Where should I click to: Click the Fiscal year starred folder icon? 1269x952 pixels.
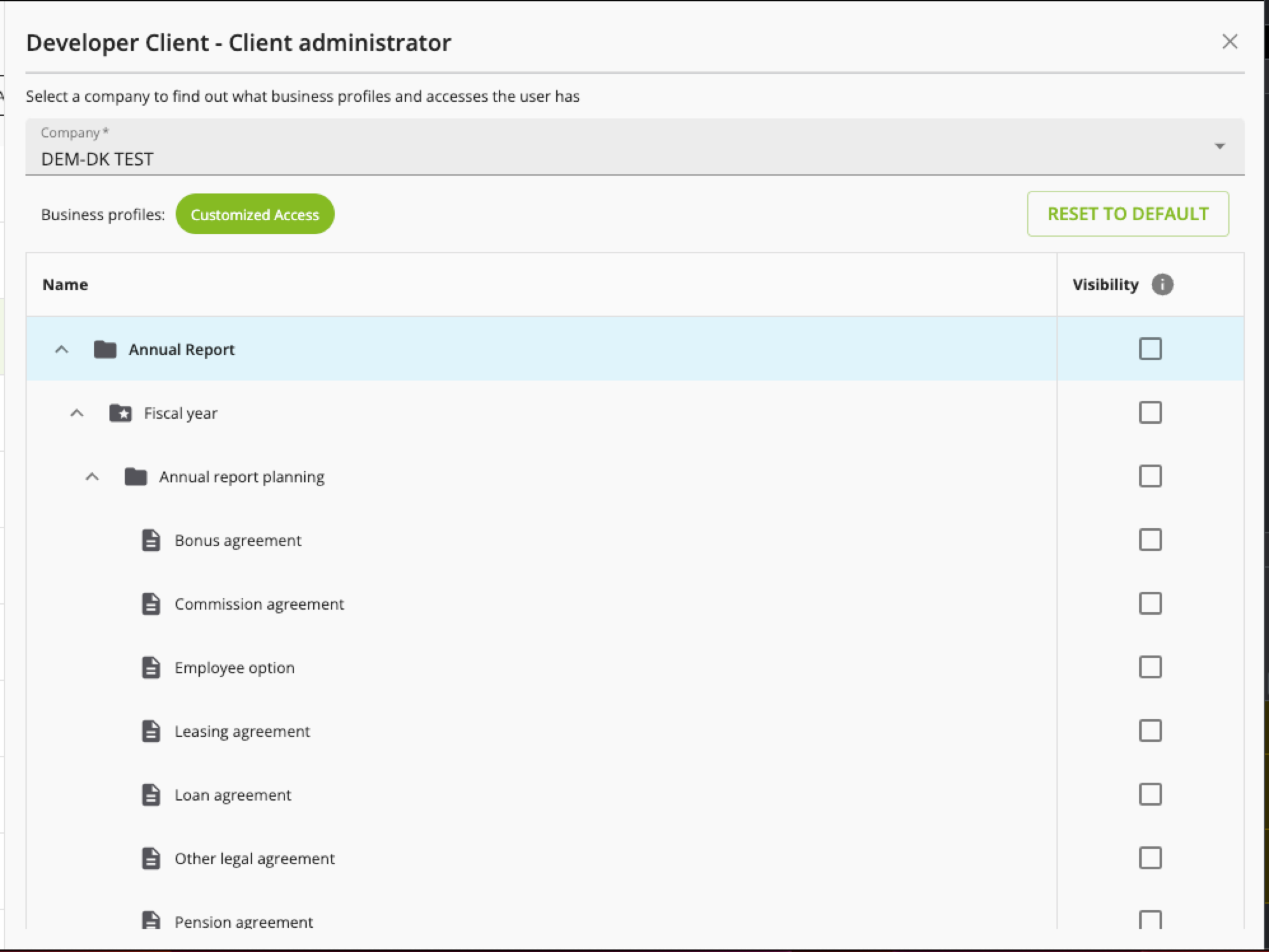[x=120, y=413]
